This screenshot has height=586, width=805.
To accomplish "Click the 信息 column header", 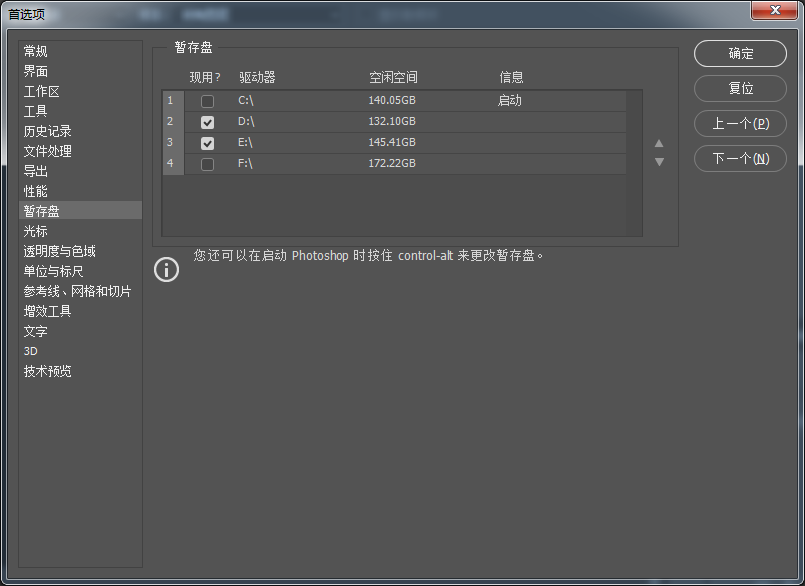I will tap(511, 78).
